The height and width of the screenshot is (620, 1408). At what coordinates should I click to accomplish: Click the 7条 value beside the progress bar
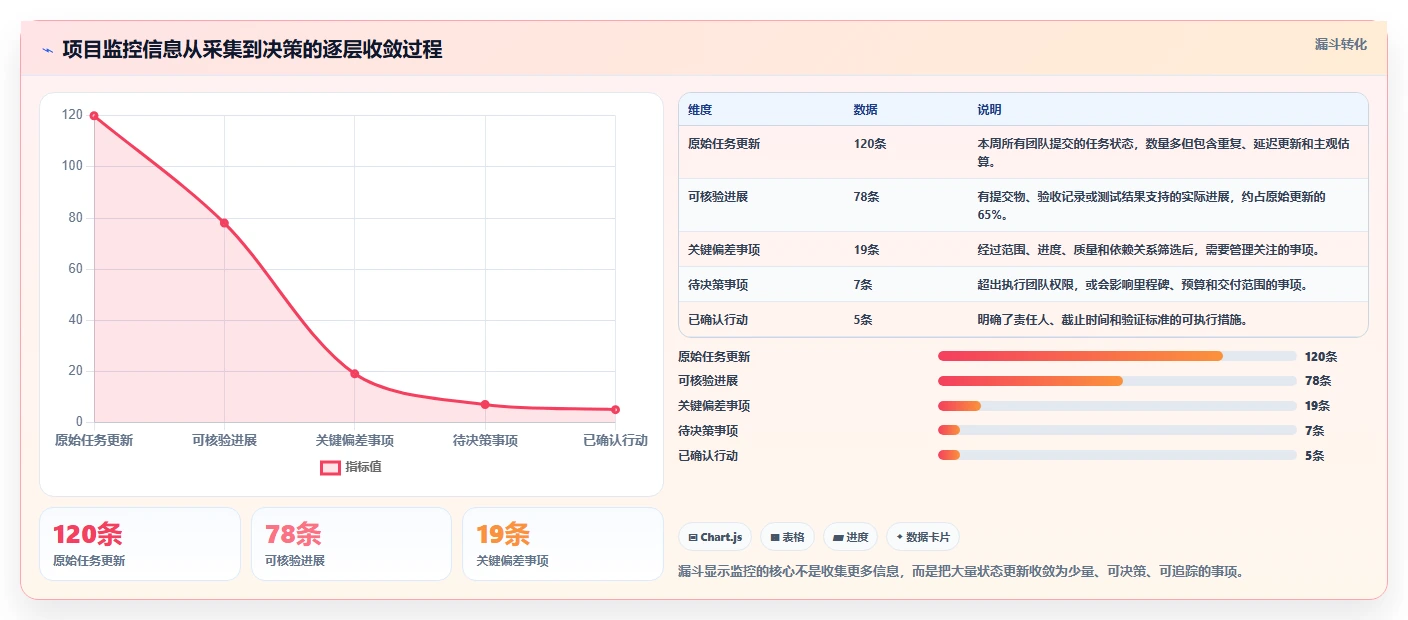click(x=1315, y=430)
